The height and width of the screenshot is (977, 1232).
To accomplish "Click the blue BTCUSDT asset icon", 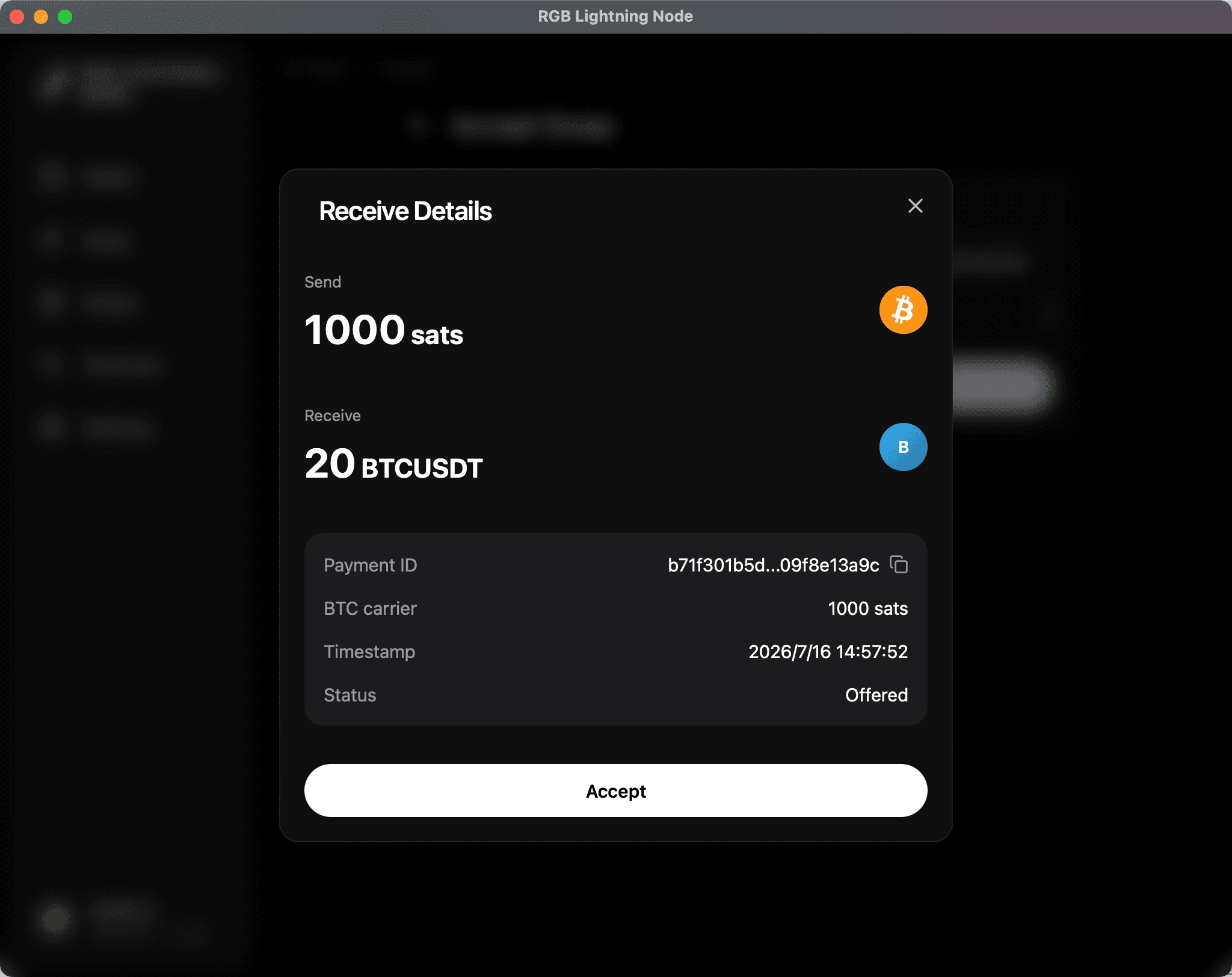I will [x=903, y=447].
